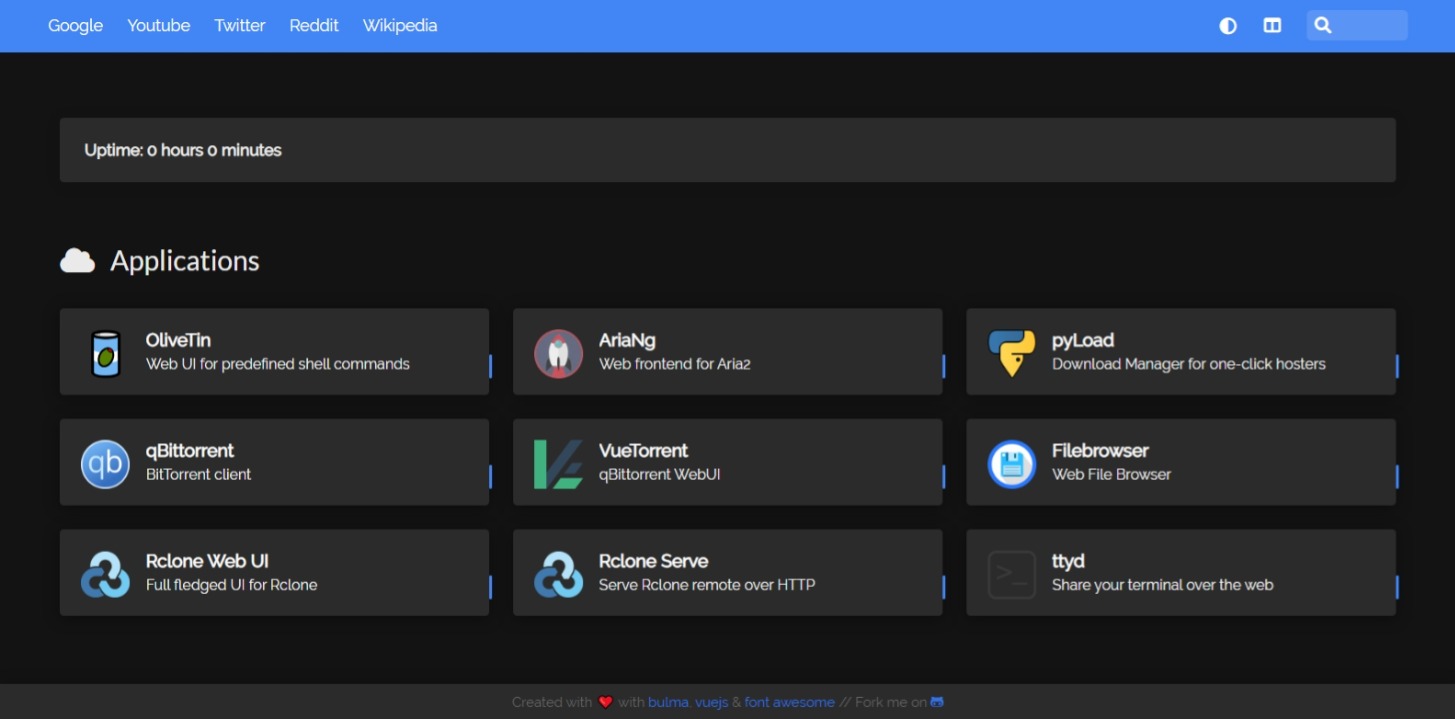Viewport: 1455px width, 719px height.
Task: Follow the vuejs link in the footer
Action: point(711,702)
